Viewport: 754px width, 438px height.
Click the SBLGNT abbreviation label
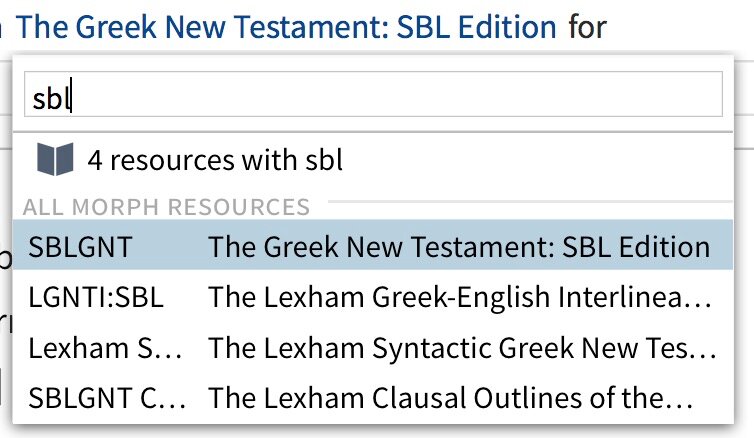[80, 247]
